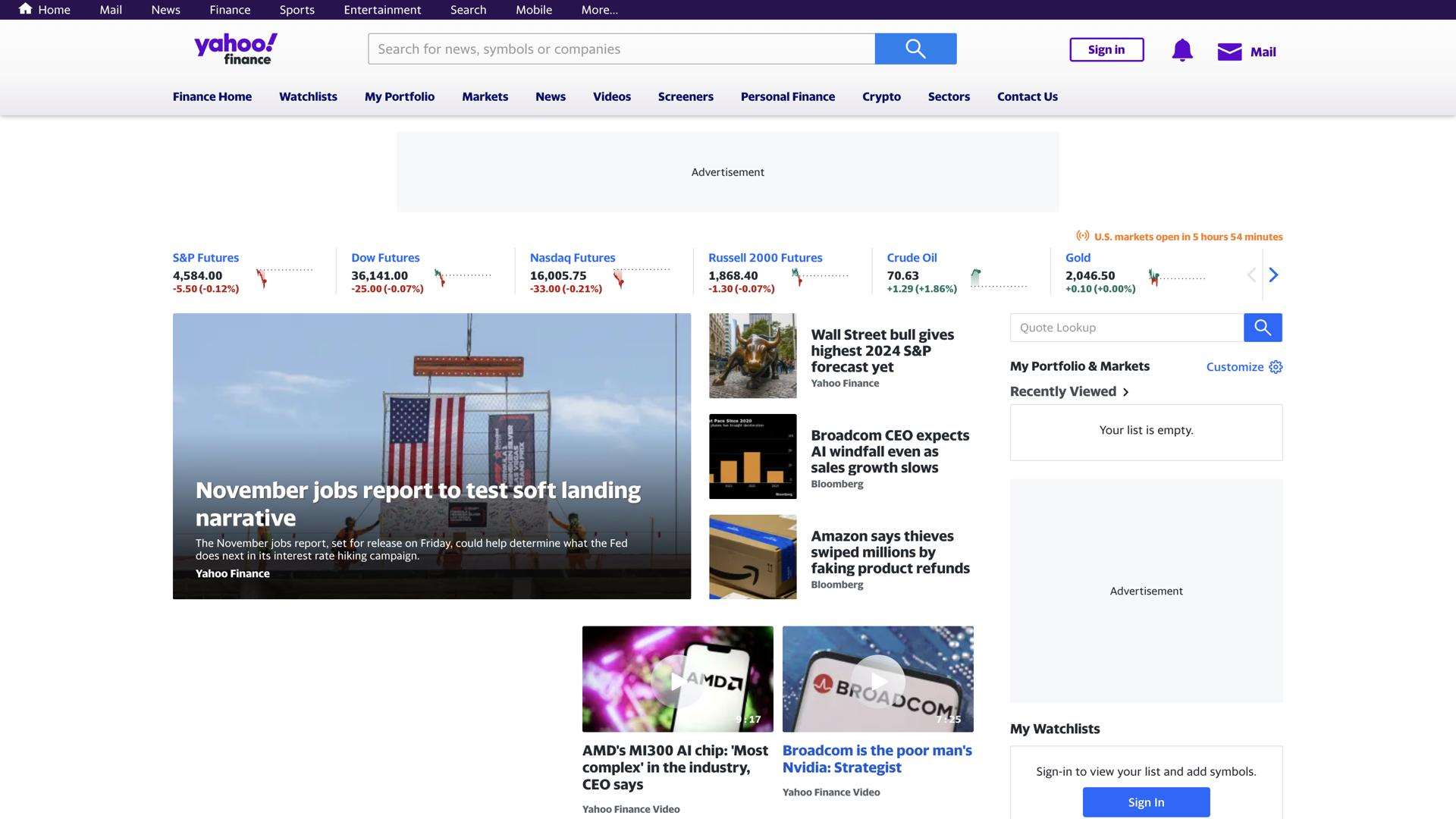Screen dimensions: 1456x819
Task: Click the Sign in button
Action: (1106, 49)
